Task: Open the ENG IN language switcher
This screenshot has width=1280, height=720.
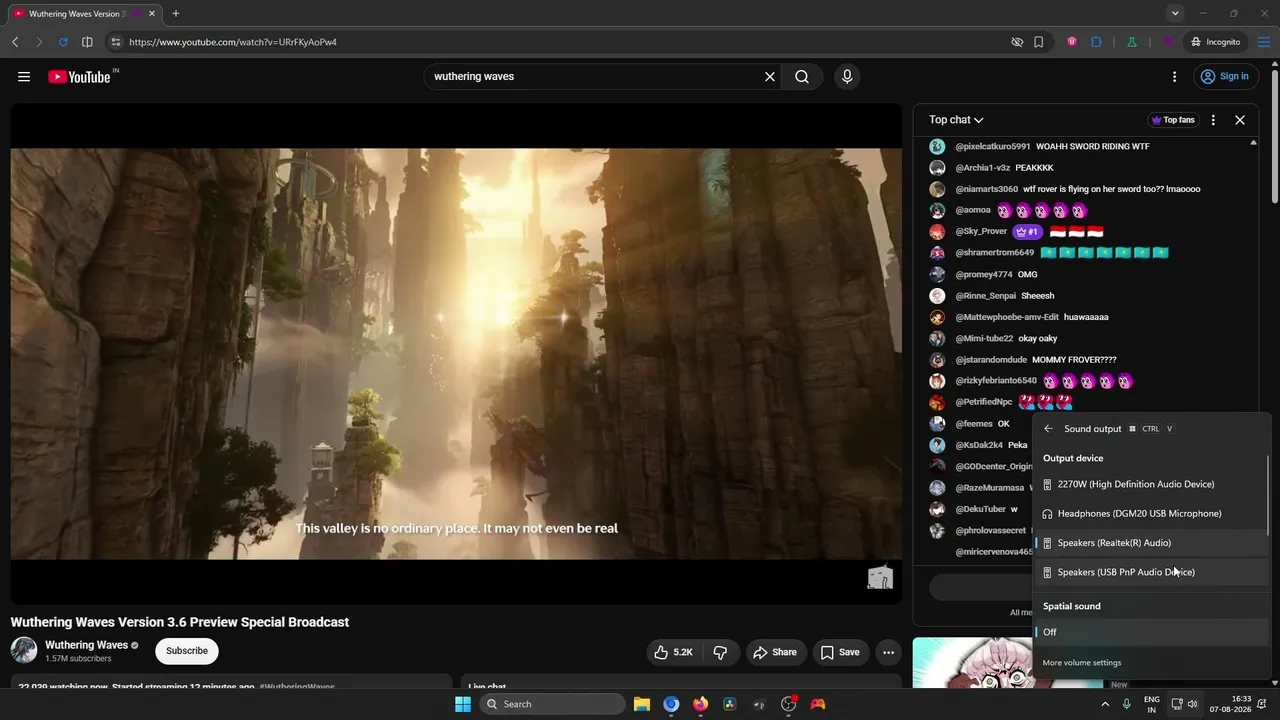Action: click(x=1152, y=704)
